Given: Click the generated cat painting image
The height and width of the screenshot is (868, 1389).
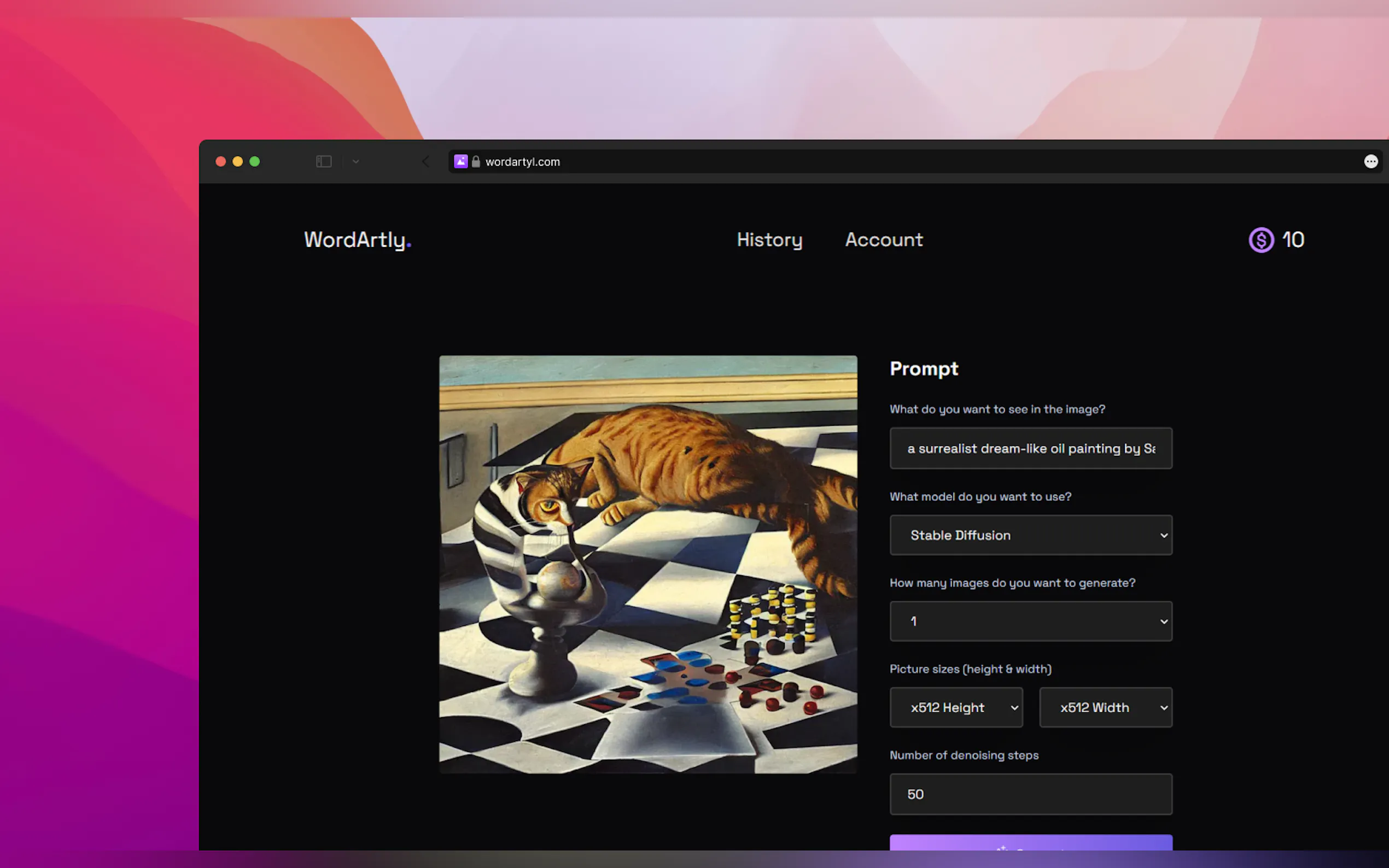Looking at the screenshot, I should pyautogui.click(x=647, y=564).
